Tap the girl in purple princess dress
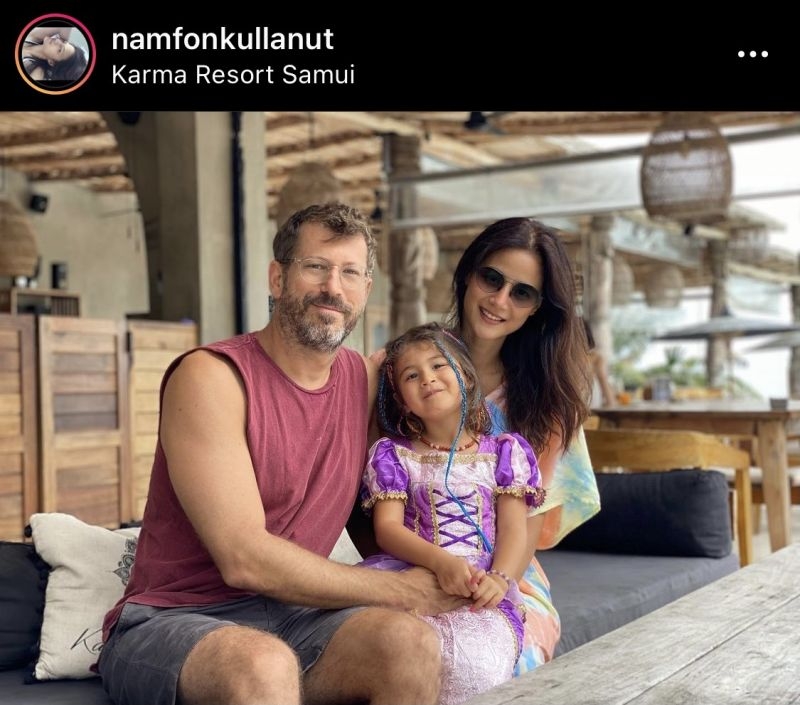Screen dimensions: 800x705 (449, 510)
